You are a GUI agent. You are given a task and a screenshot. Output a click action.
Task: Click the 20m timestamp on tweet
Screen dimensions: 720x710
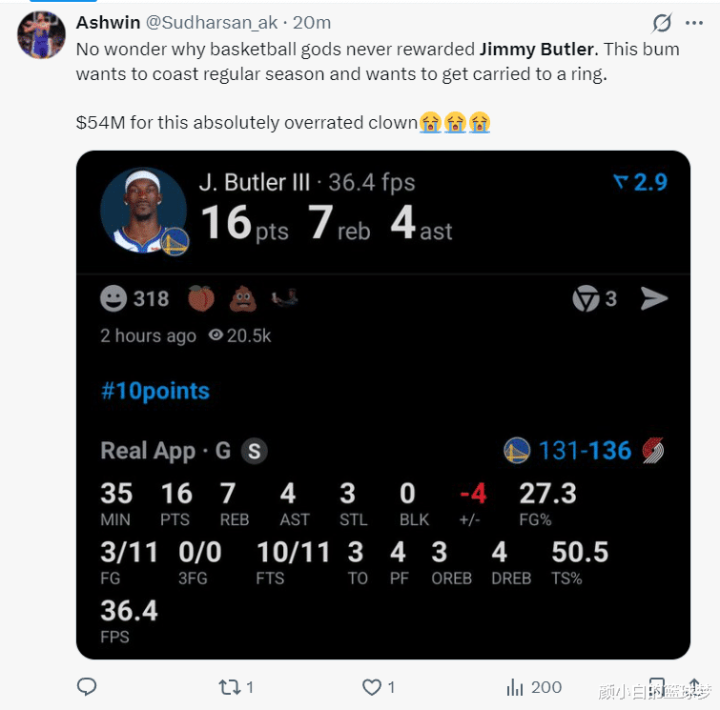click(312, 23)
